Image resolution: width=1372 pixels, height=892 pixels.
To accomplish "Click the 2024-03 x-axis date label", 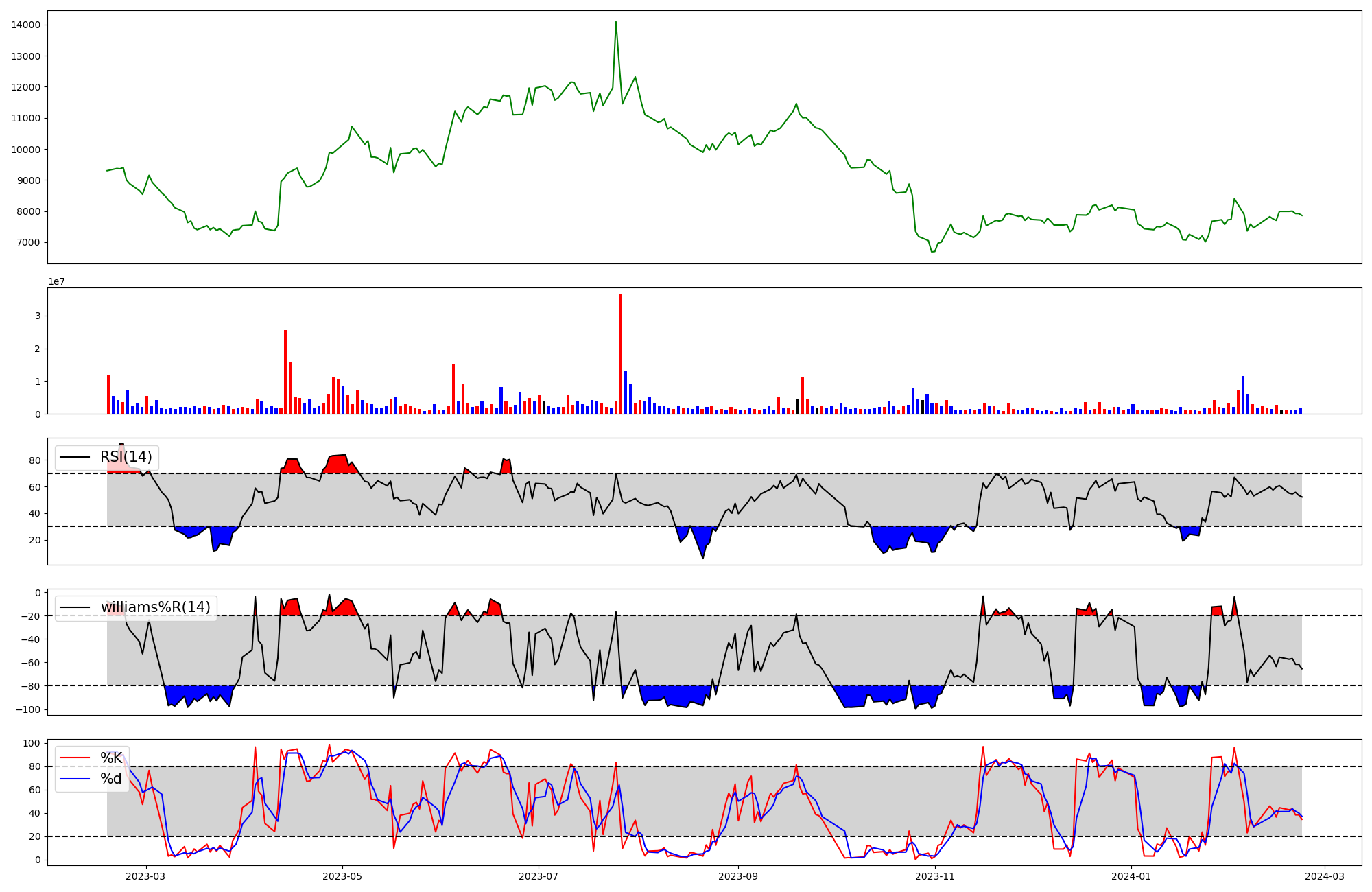I will pyautogui.click(x=1324, y=876).
